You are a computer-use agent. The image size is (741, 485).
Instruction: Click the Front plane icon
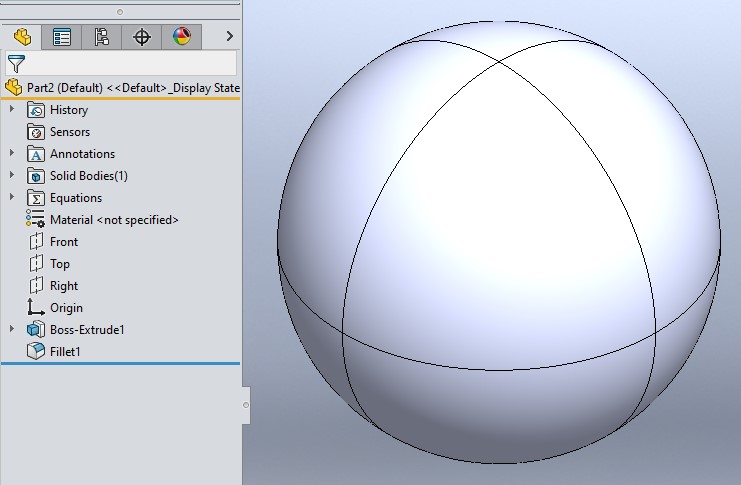(36, 242)
